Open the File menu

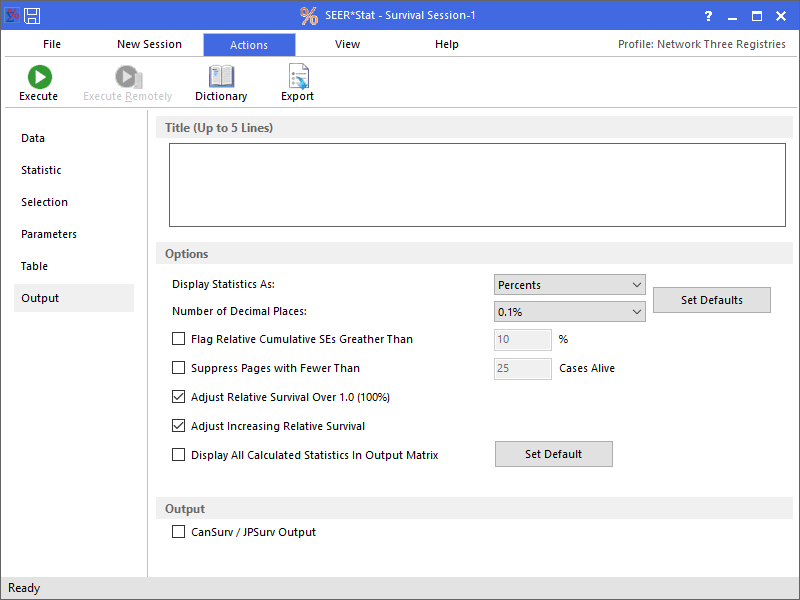(52, 44)
